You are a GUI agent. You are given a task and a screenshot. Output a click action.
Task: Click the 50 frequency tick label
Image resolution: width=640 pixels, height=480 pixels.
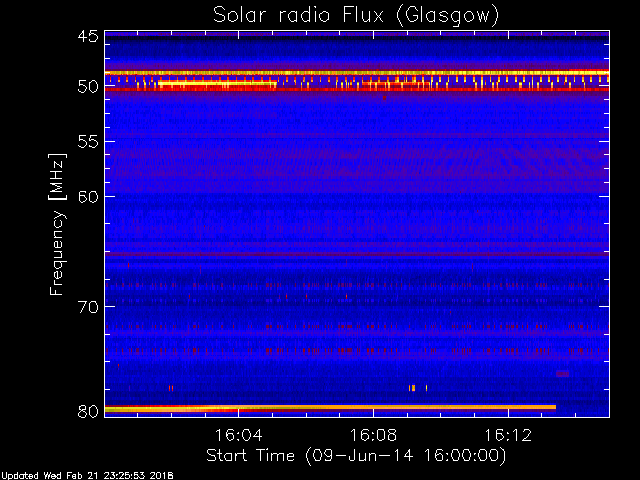point(88,87)
